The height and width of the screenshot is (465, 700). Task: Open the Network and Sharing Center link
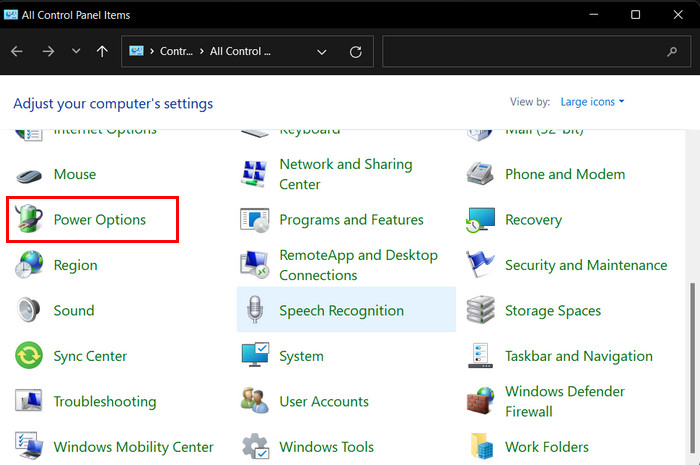click(x=346, y=174)
